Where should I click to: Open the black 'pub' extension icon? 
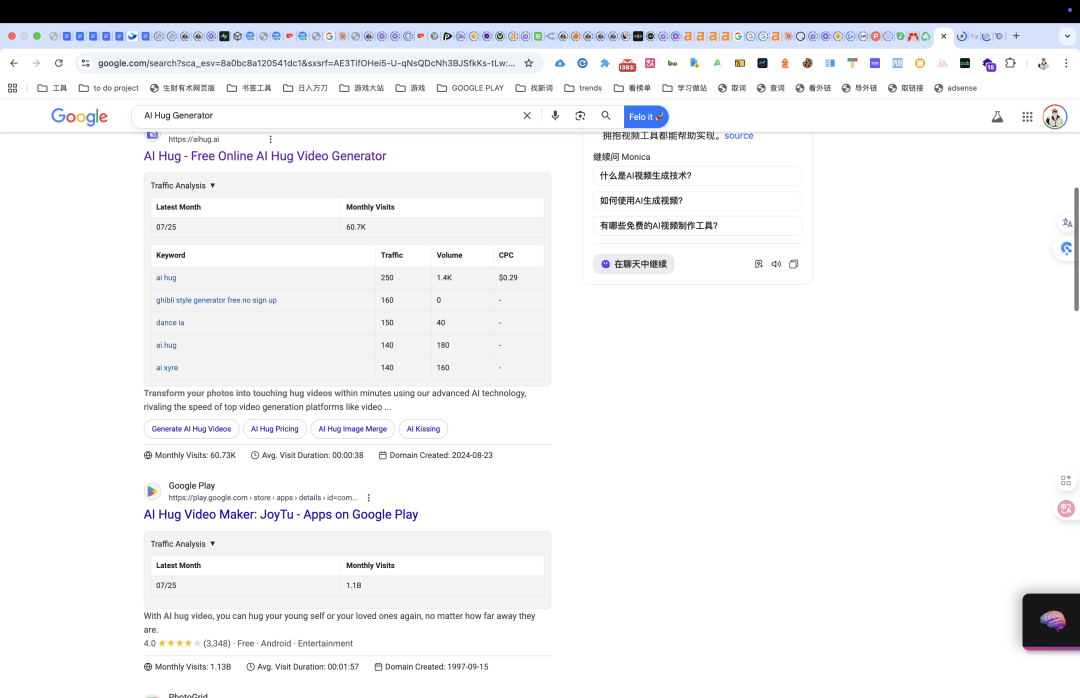tap(965, 63)
